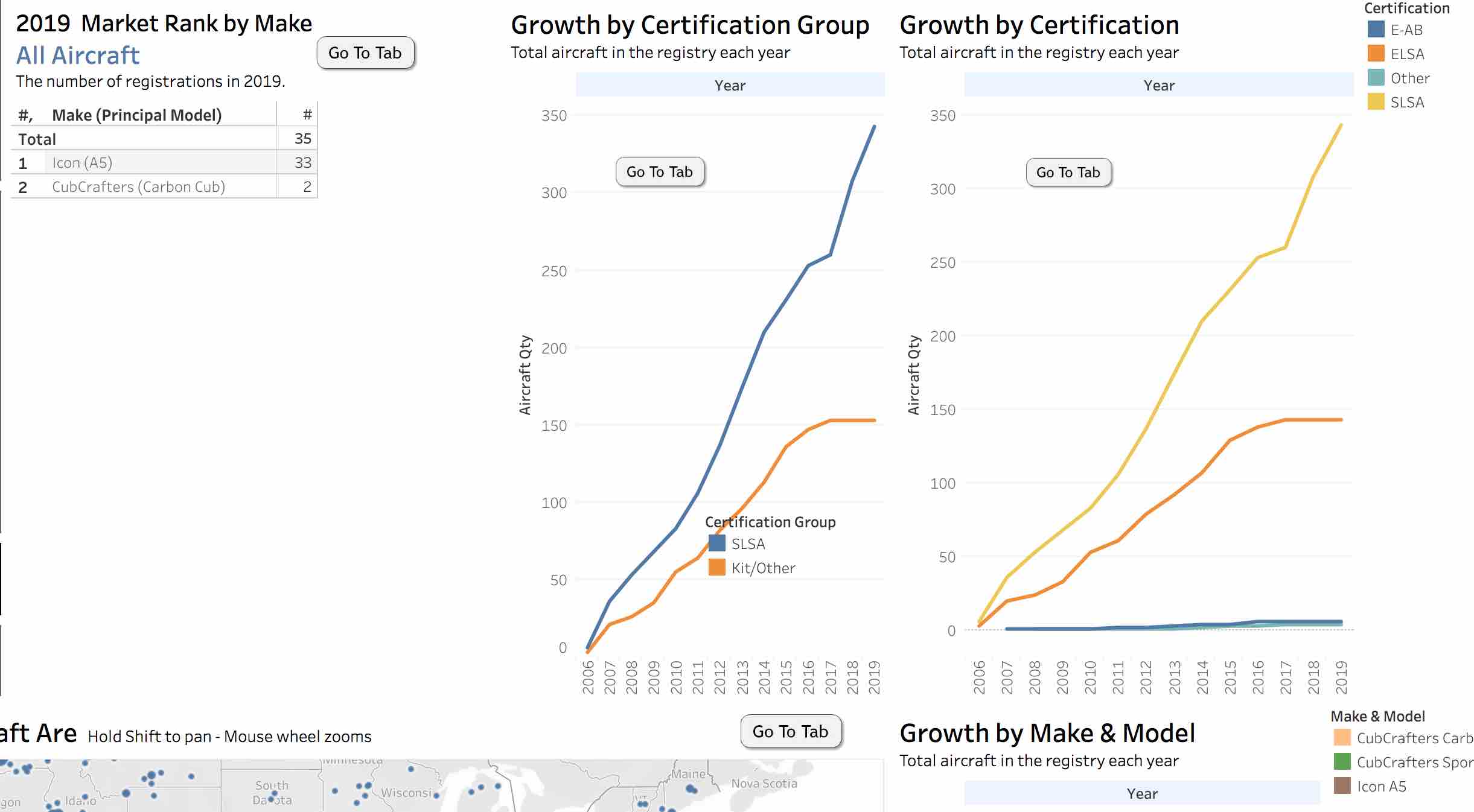Select CubCrafters Sport green legend swatch
Screen dimensions: 1474x812
tap(1342, 762)
